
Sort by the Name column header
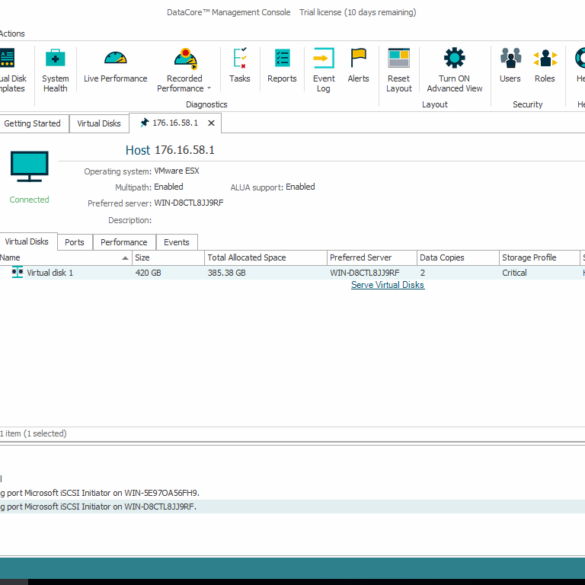[x=65, y=258]
